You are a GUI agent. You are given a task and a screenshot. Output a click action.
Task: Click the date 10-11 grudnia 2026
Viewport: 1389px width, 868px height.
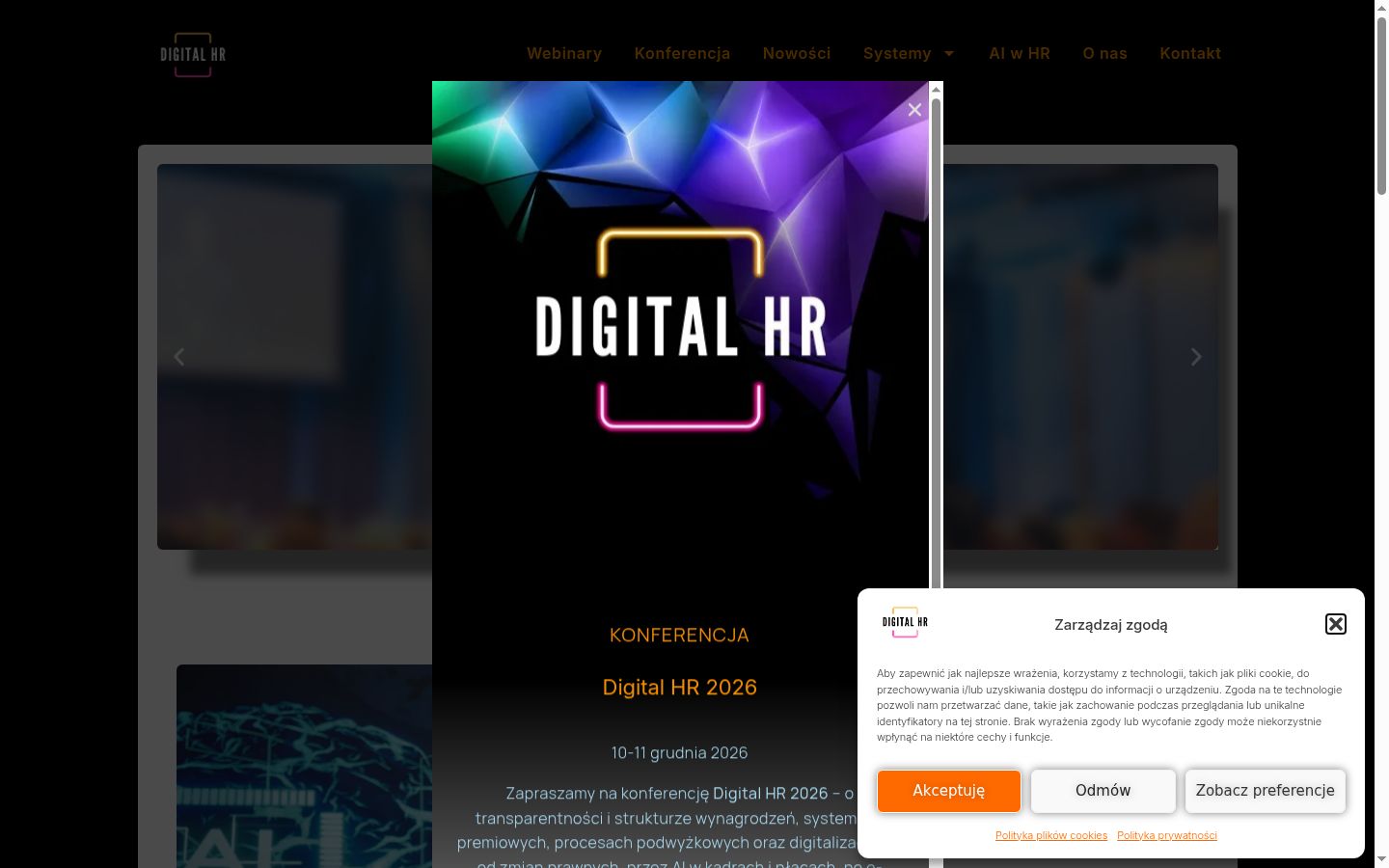pyautogui.click(x=679, y=752)
